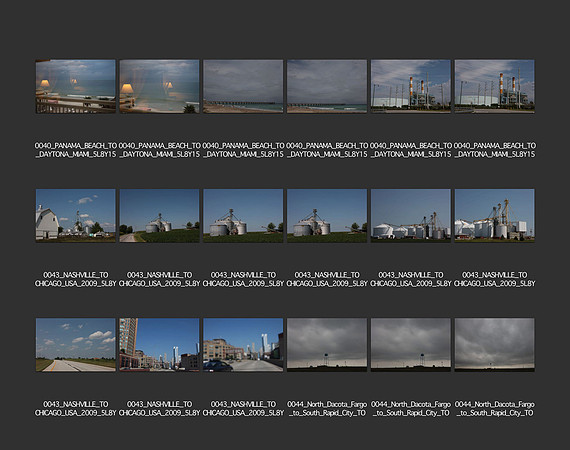570x450 pixels.
Task: Open the stormy sky thumbnail with tiny distant tower
Action: click(x=494, y=345)
